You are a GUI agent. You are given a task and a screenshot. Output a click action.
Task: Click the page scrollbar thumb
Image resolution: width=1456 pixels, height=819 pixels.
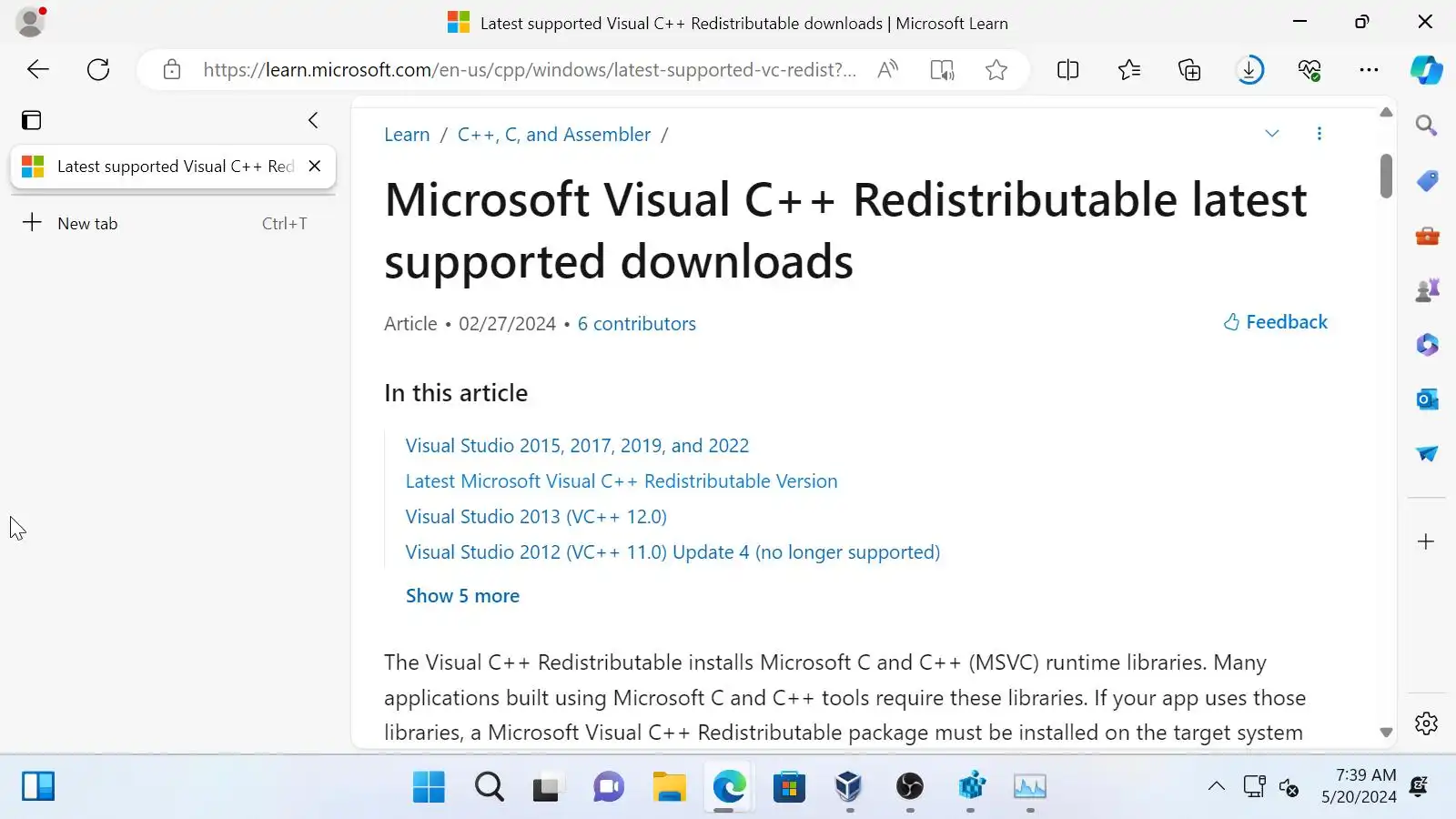[x=1386, y=176]
